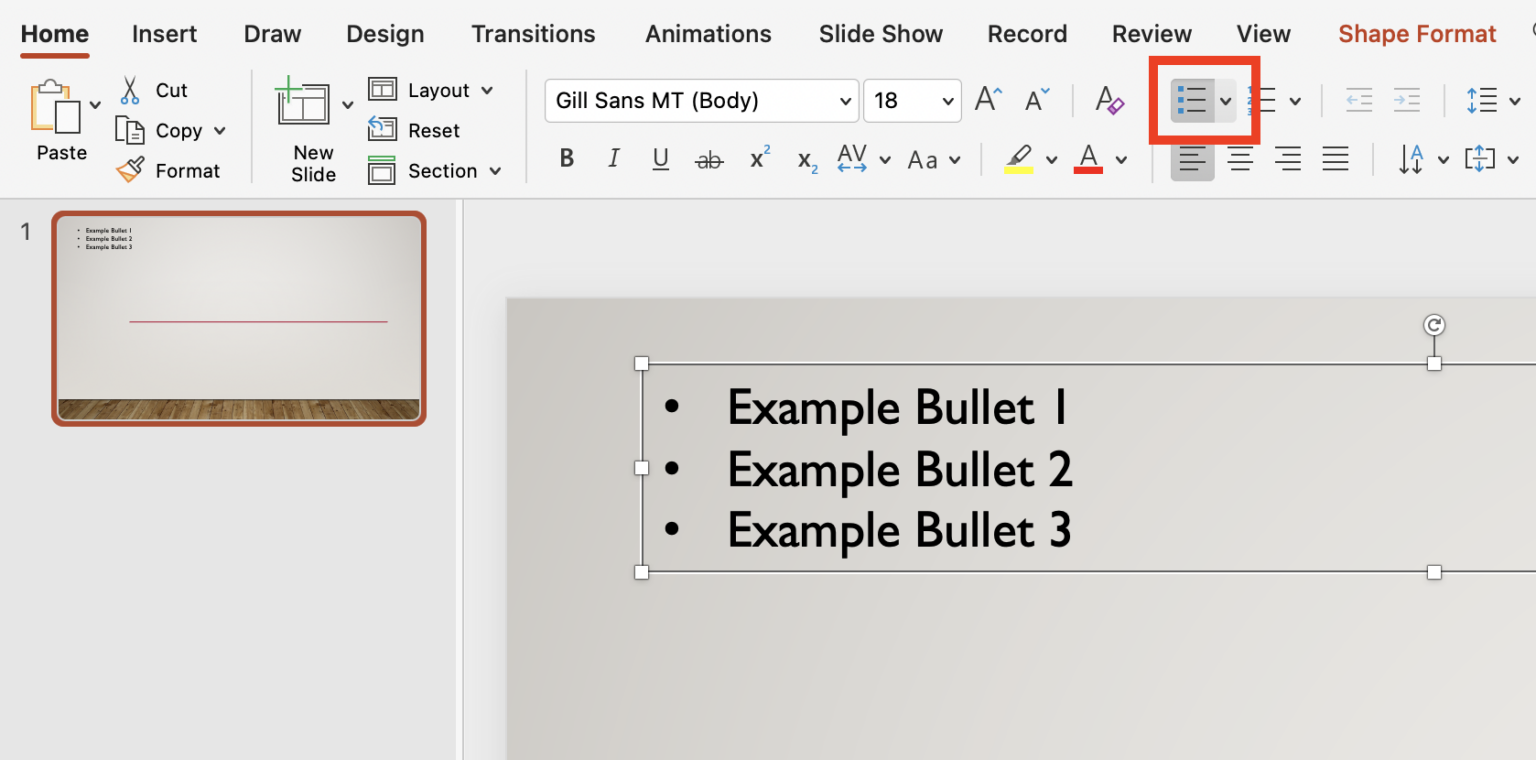The height and width of the screenshot is (760, 1536).
Task: Open bullet style dropdown arrow
Action: click(1225, 100)
